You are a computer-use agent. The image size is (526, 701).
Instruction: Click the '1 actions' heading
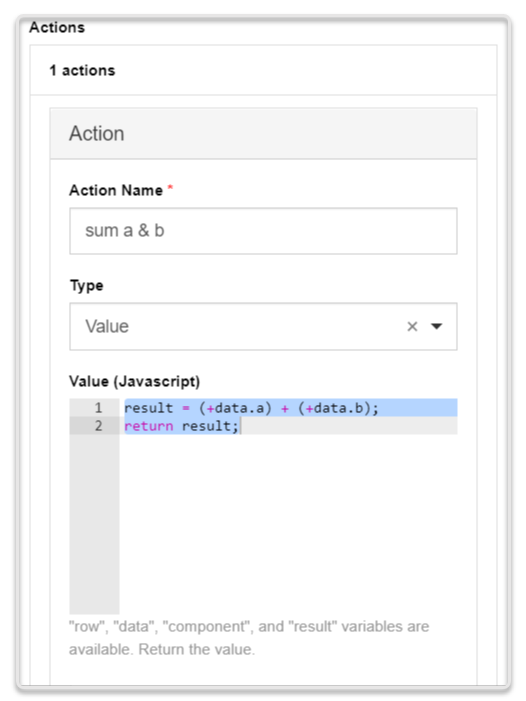82,71
